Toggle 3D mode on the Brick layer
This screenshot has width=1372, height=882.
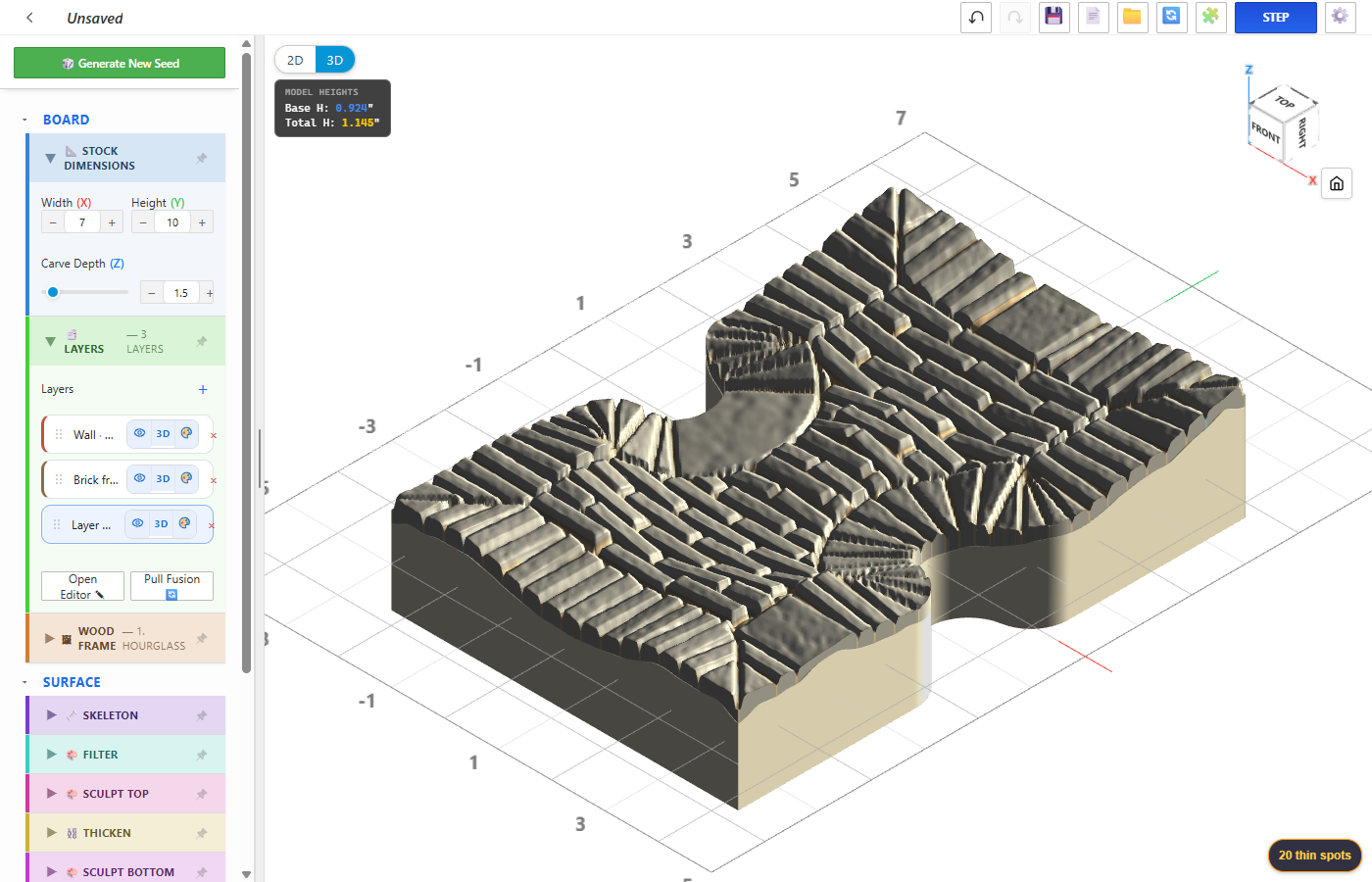coord(163,478)
